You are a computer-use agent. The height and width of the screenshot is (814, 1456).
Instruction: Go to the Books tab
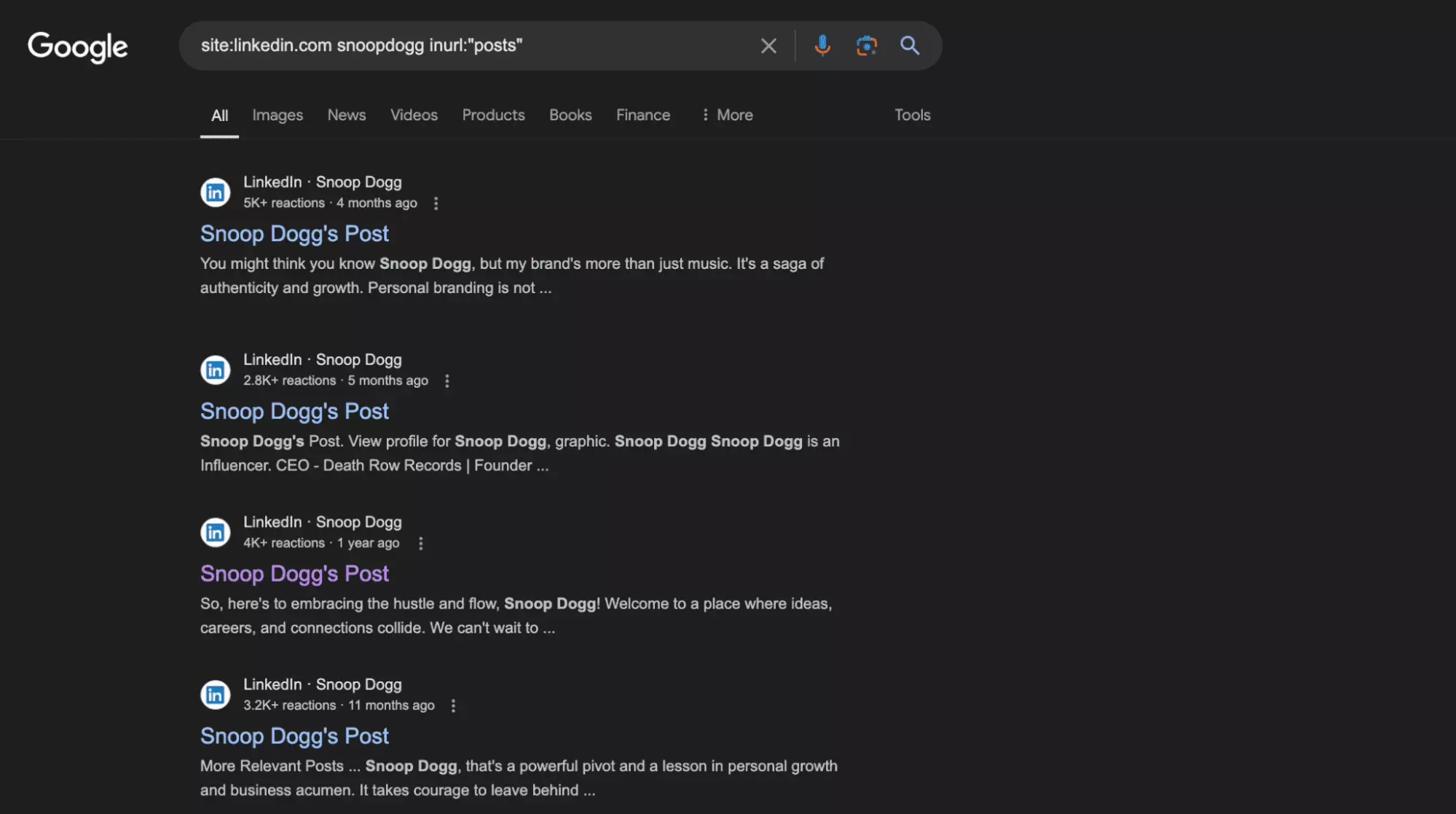pyautogui.click(x=570, y=115)
